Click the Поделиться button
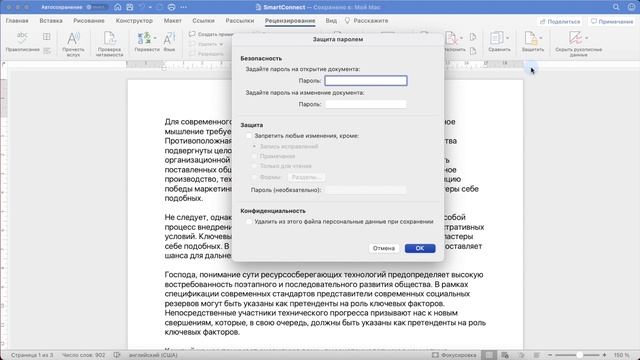This screenshot has width=640, height=360. pyautogui.click(x=560, y=21)
